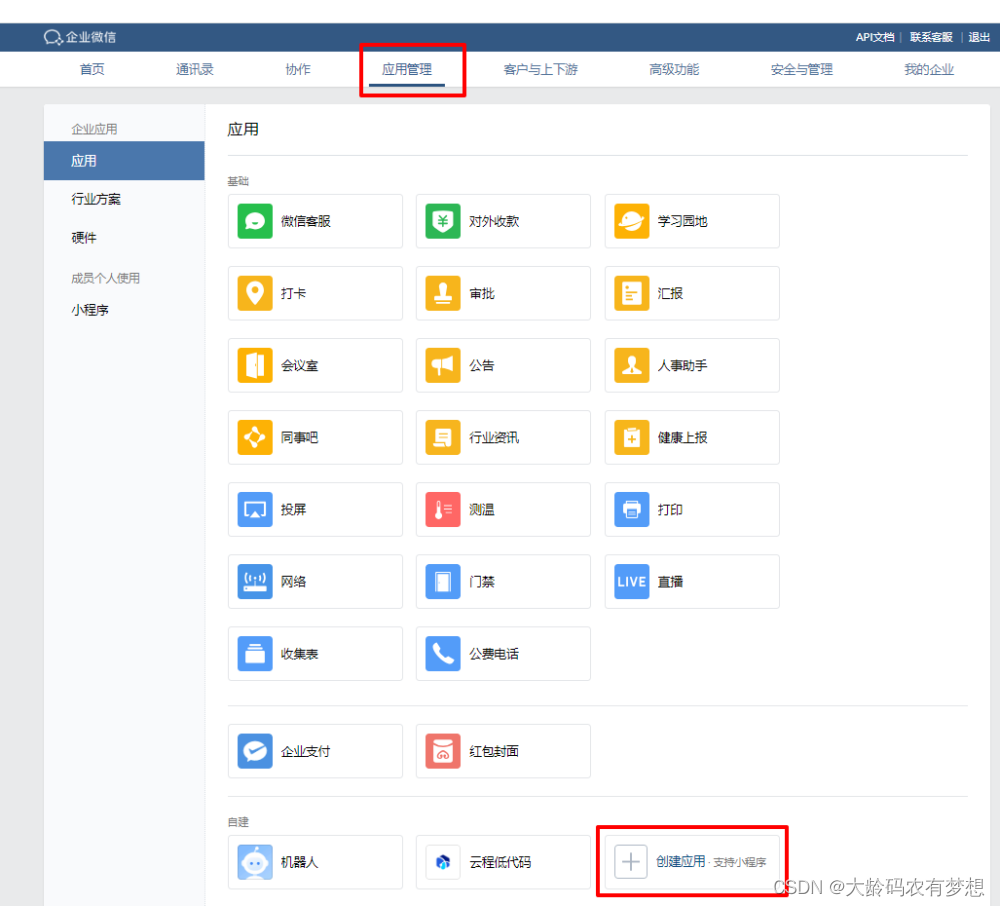Open the 门禁 door access icon

pyautogui.click(x=443, y=581)
